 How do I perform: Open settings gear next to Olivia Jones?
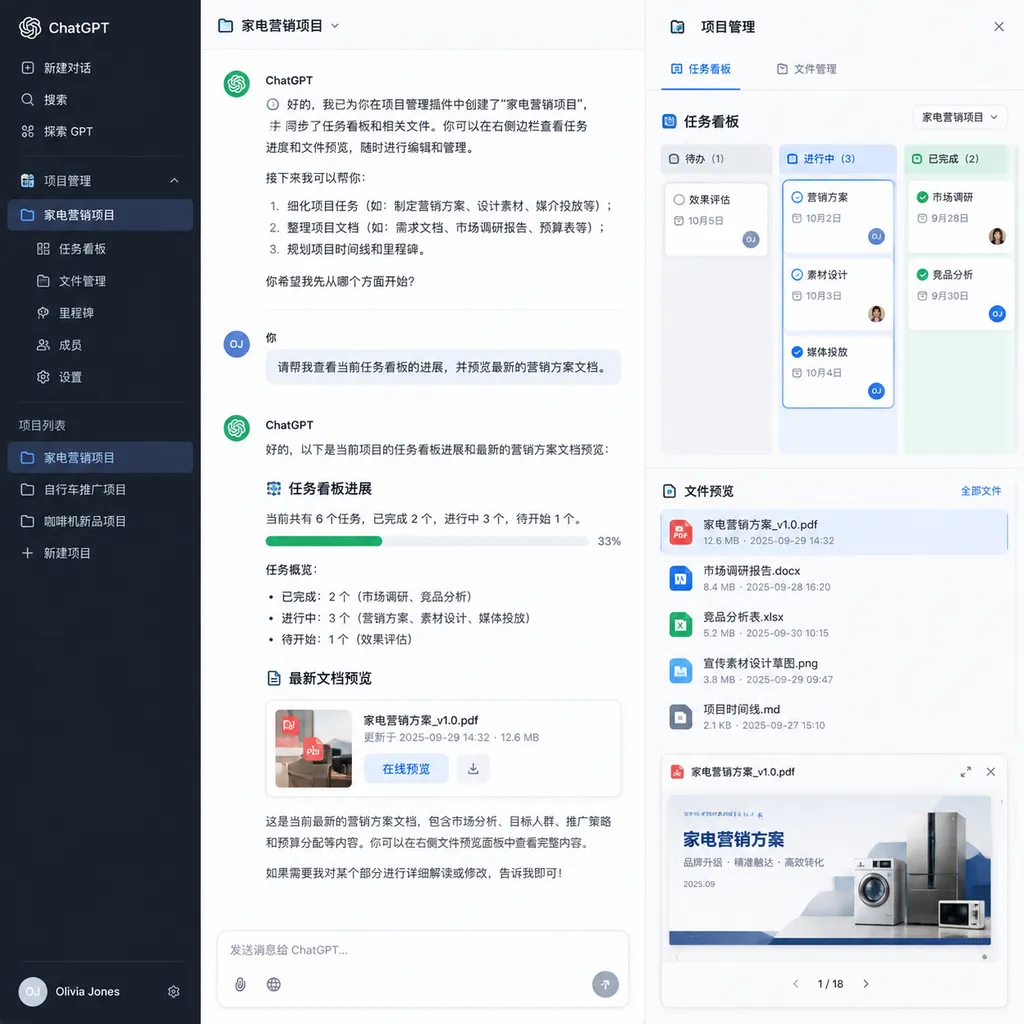click(x=174, y=991)
